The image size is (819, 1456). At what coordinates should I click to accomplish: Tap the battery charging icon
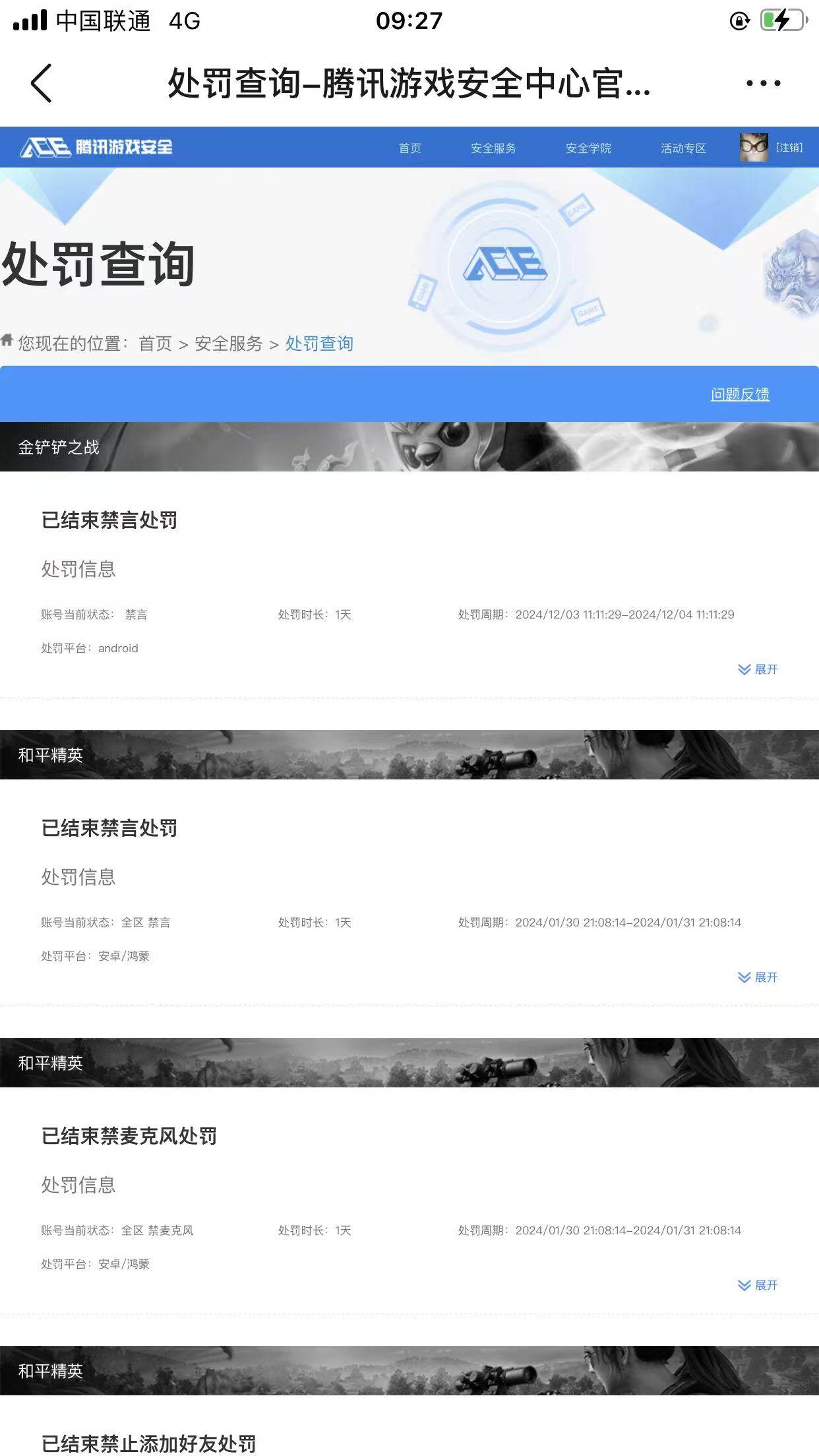(783, 20)
